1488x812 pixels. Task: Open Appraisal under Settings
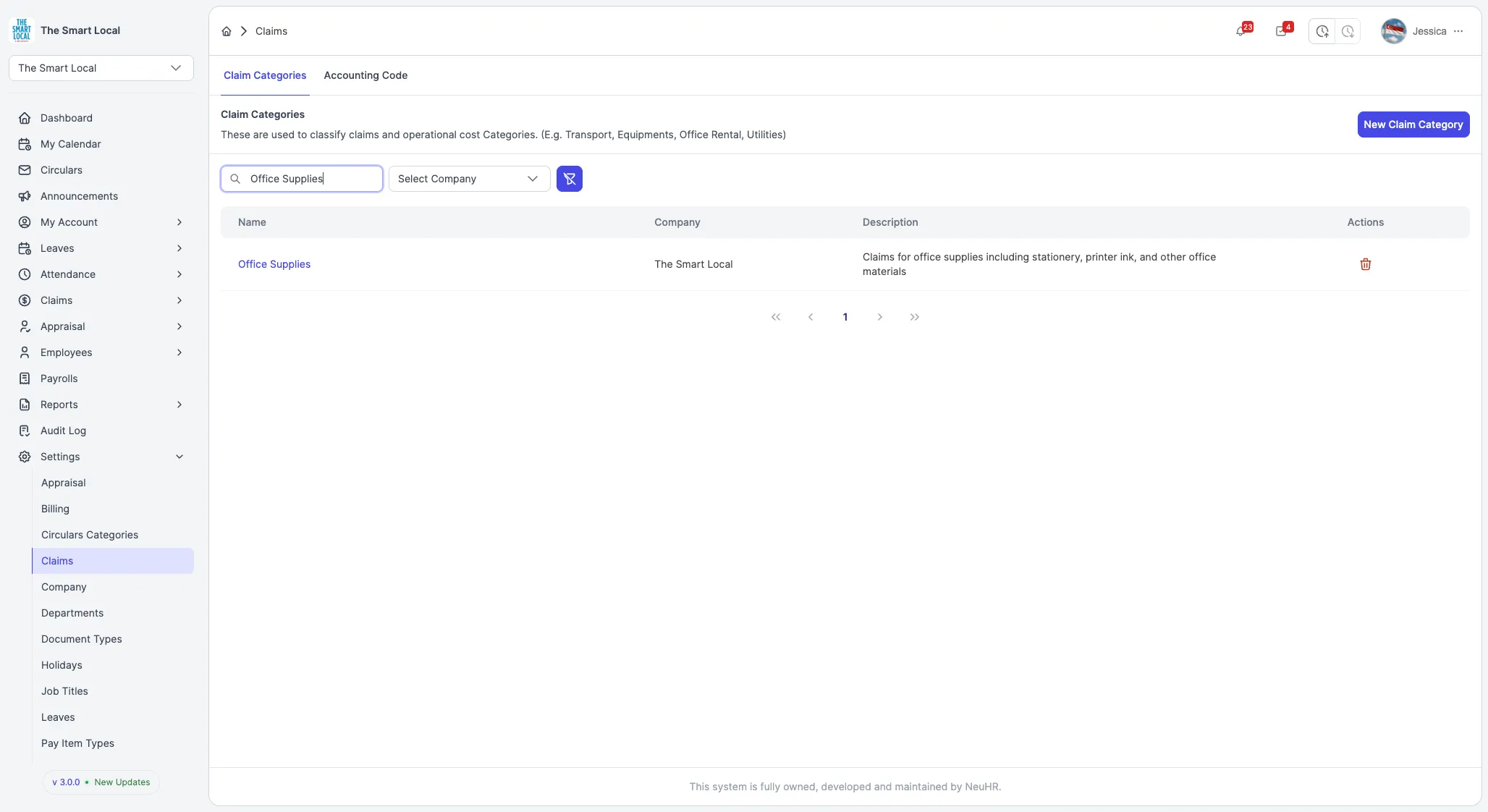[64, 483]
